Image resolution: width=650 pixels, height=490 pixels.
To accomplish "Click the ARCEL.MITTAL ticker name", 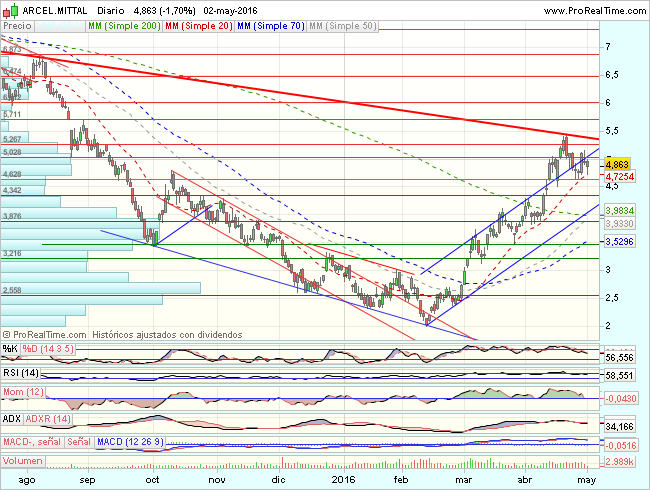I will tap(55, 11).
